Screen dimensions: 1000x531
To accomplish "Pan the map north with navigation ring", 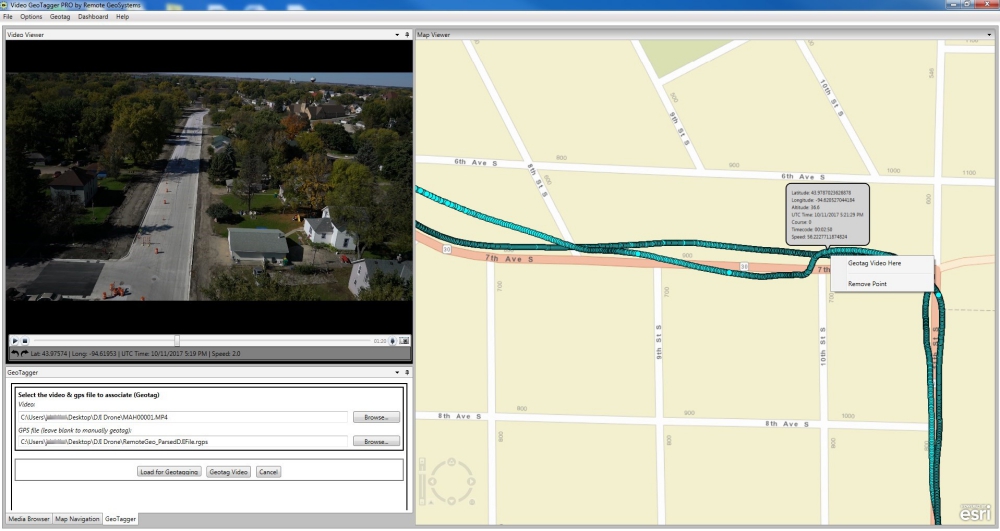I will [x=450, y=462].
